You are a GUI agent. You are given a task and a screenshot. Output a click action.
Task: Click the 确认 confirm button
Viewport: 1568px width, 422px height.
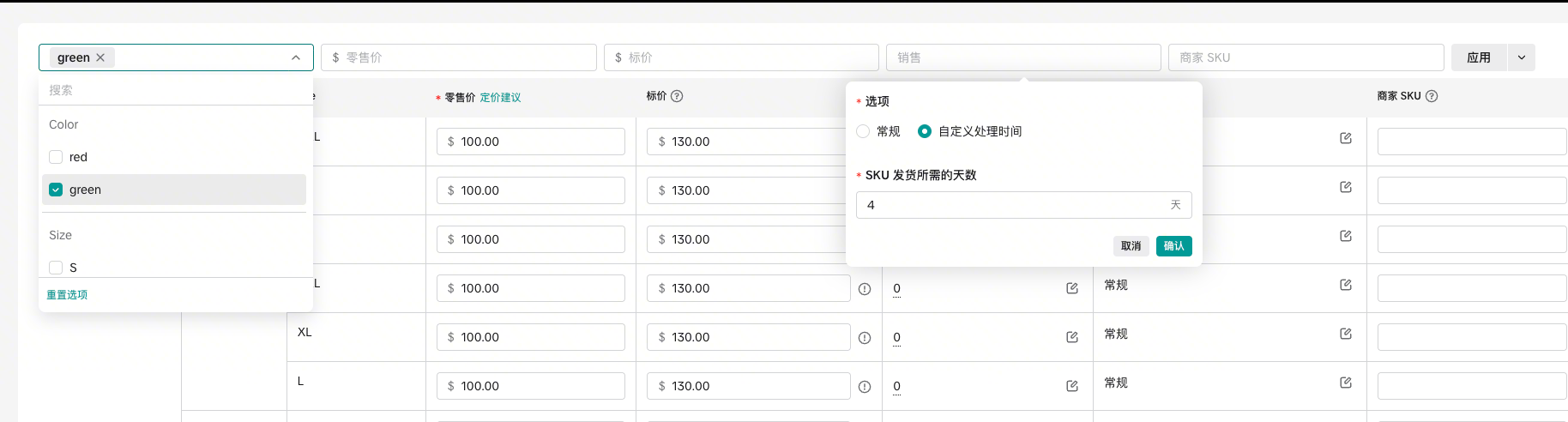(x=1173, y=246)
